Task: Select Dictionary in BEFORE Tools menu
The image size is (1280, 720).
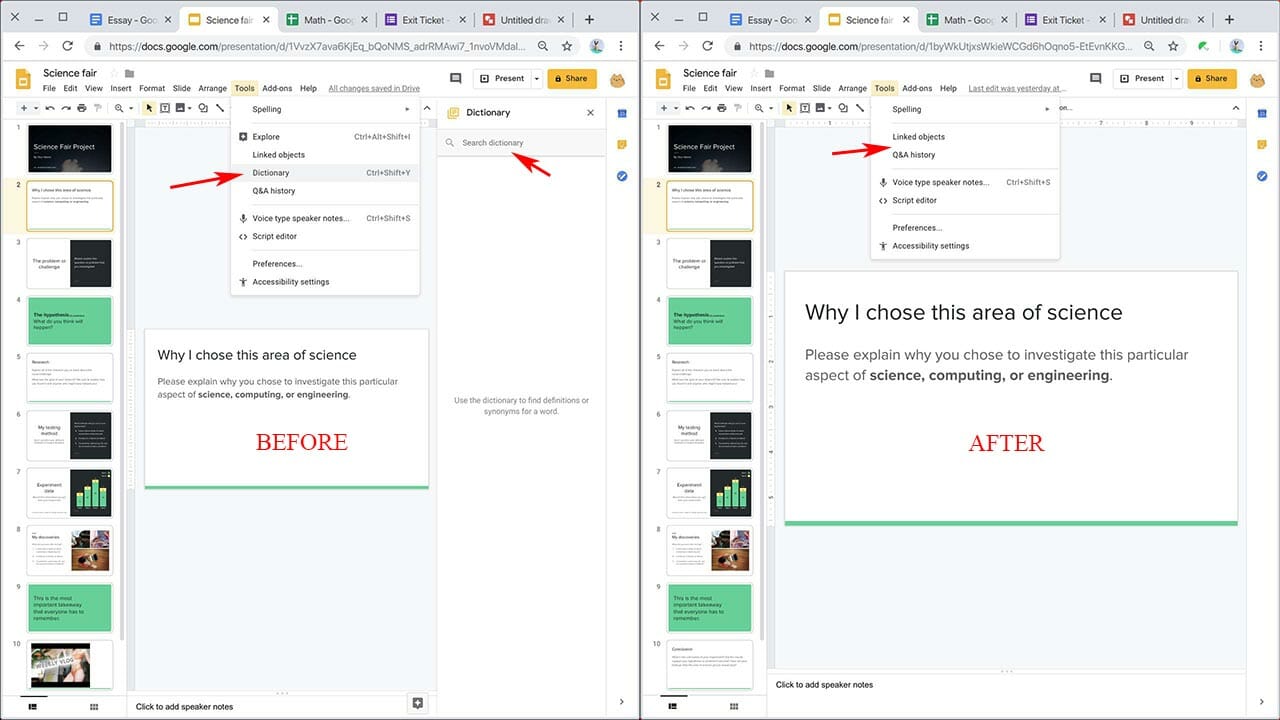Action: pos(325,173)
